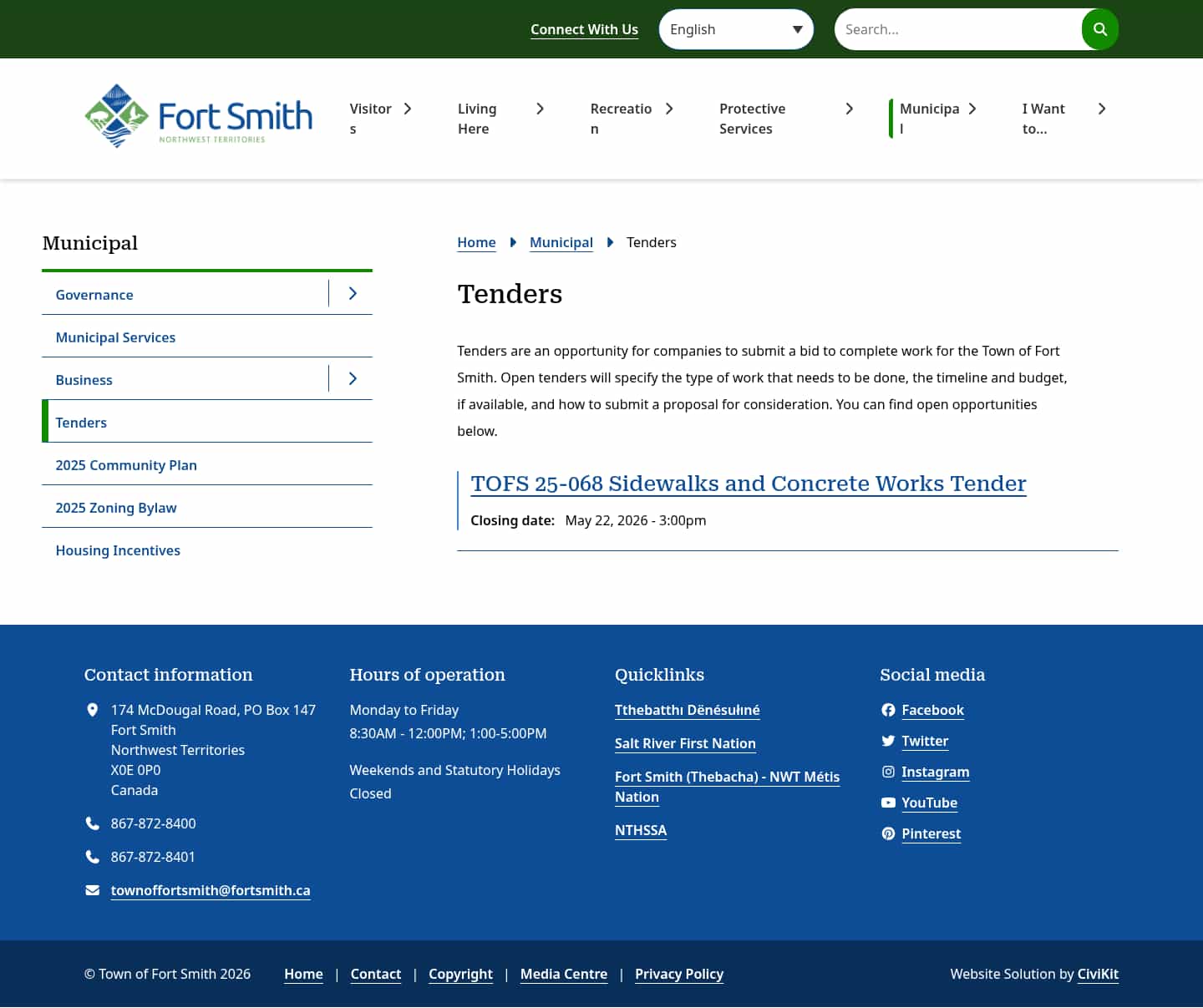Open Pinterest text link
This screenshot has width=1203, height=1008.
click(931, 833)
